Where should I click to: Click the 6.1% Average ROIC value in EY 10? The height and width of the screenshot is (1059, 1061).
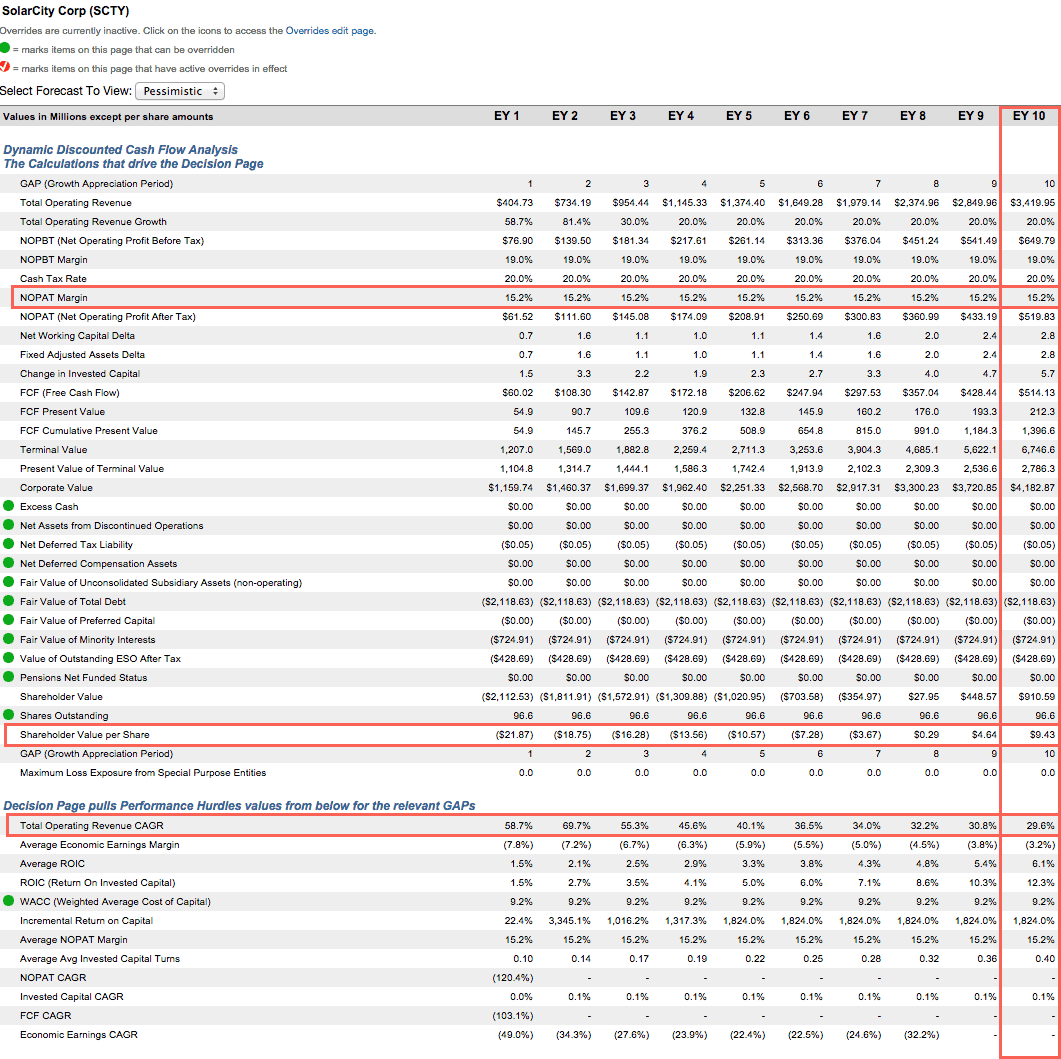1043,863
